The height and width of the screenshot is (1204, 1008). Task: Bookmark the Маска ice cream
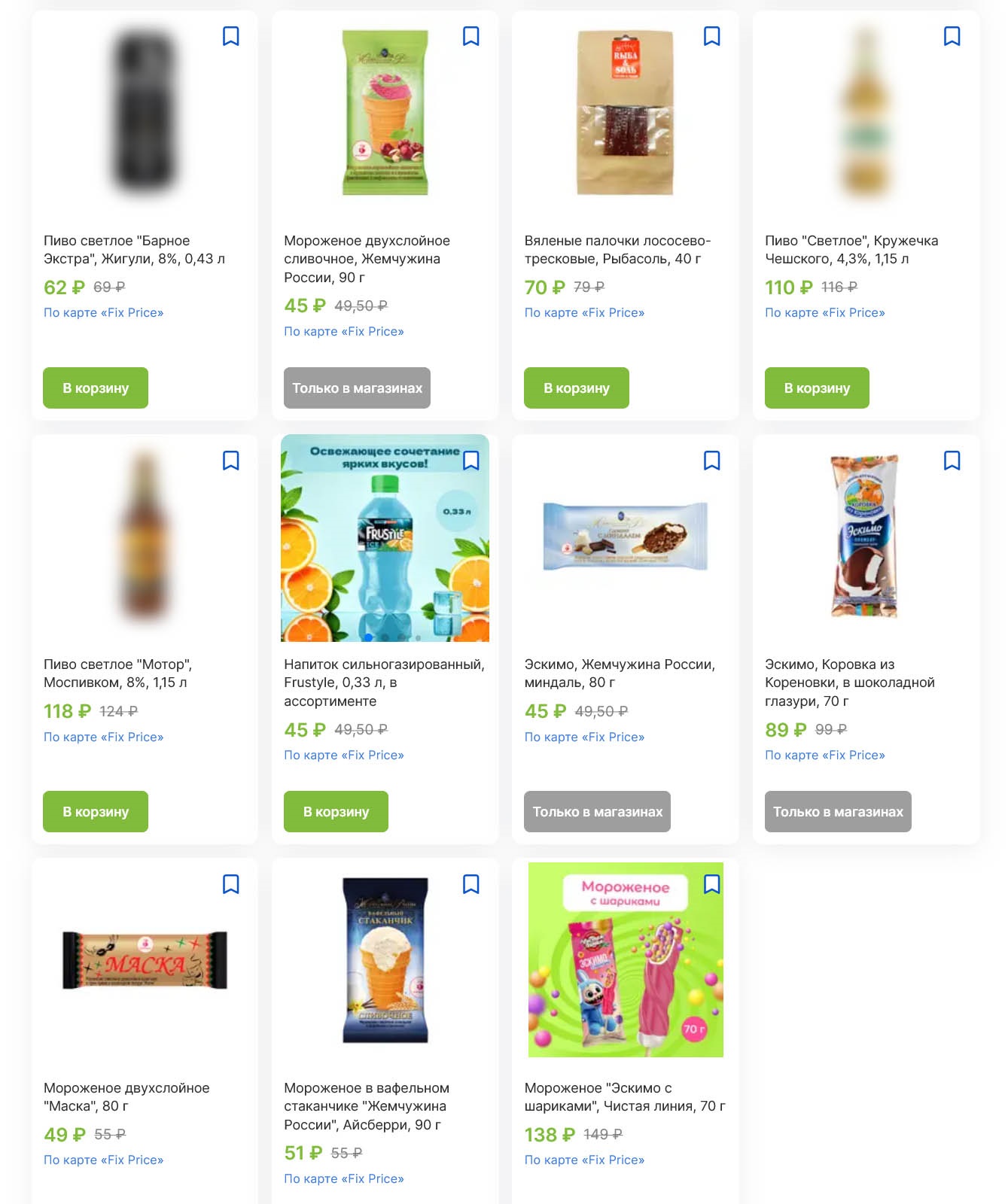tap(231, 884)
